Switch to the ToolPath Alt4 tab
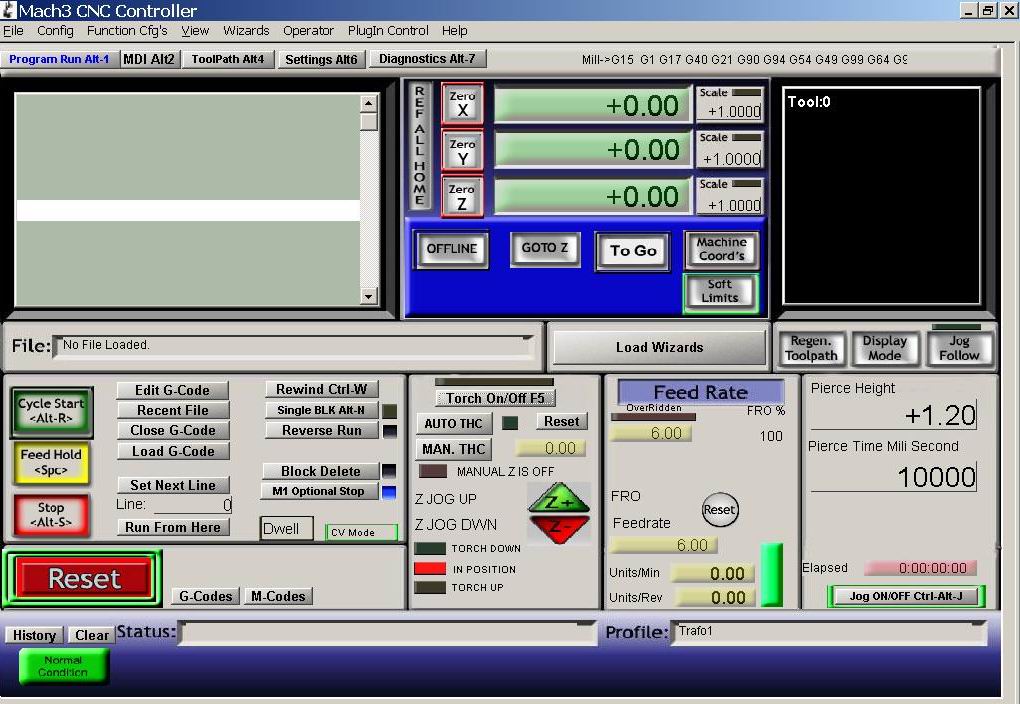 pos(228,59)
